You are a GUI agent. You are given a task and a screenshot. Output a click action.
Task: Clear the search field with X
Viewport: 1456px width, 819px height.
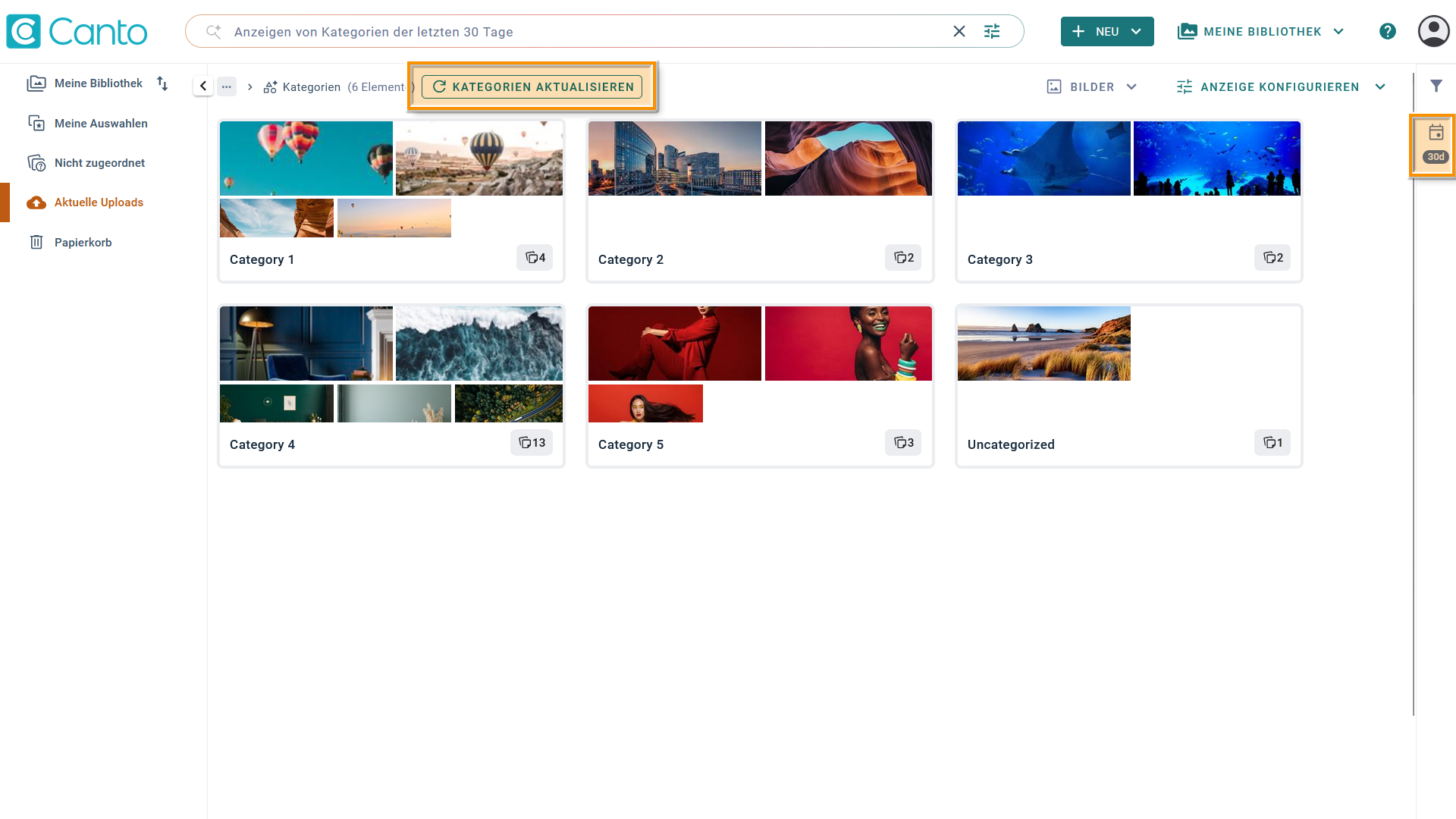point(959,32)
